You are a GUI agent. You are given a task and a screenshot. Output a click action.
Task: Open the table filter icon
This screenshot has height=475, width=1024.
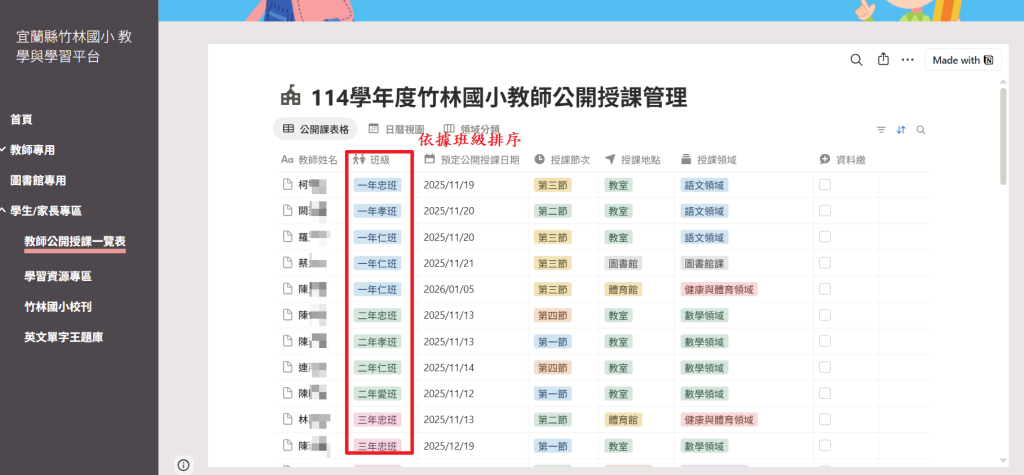(881, 129)
